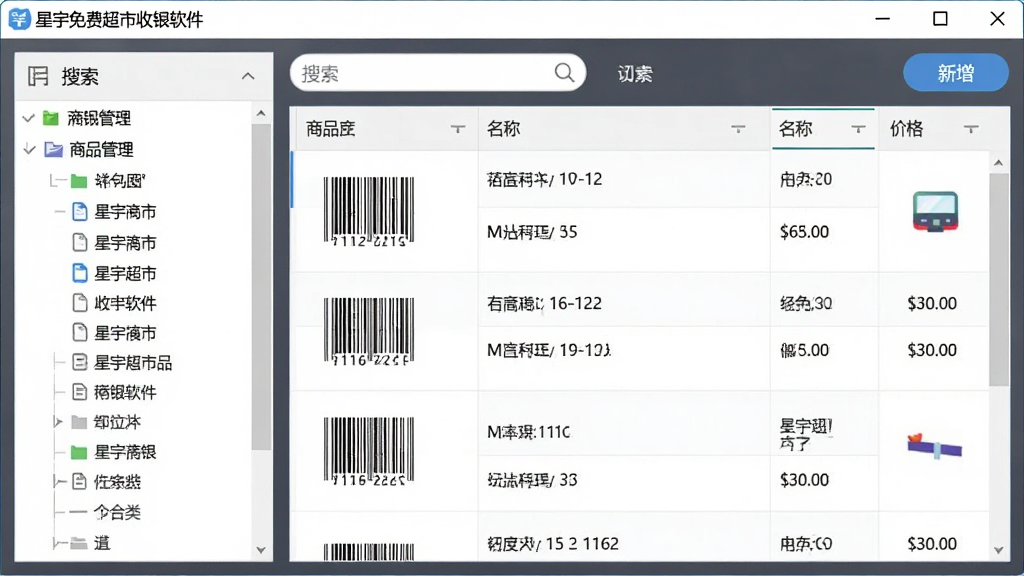Click $30.00 in 价格 column of 16-122 row
The height and width of the screenshot is (576, 1024).
pyautogui.click(x=932, y=303)
